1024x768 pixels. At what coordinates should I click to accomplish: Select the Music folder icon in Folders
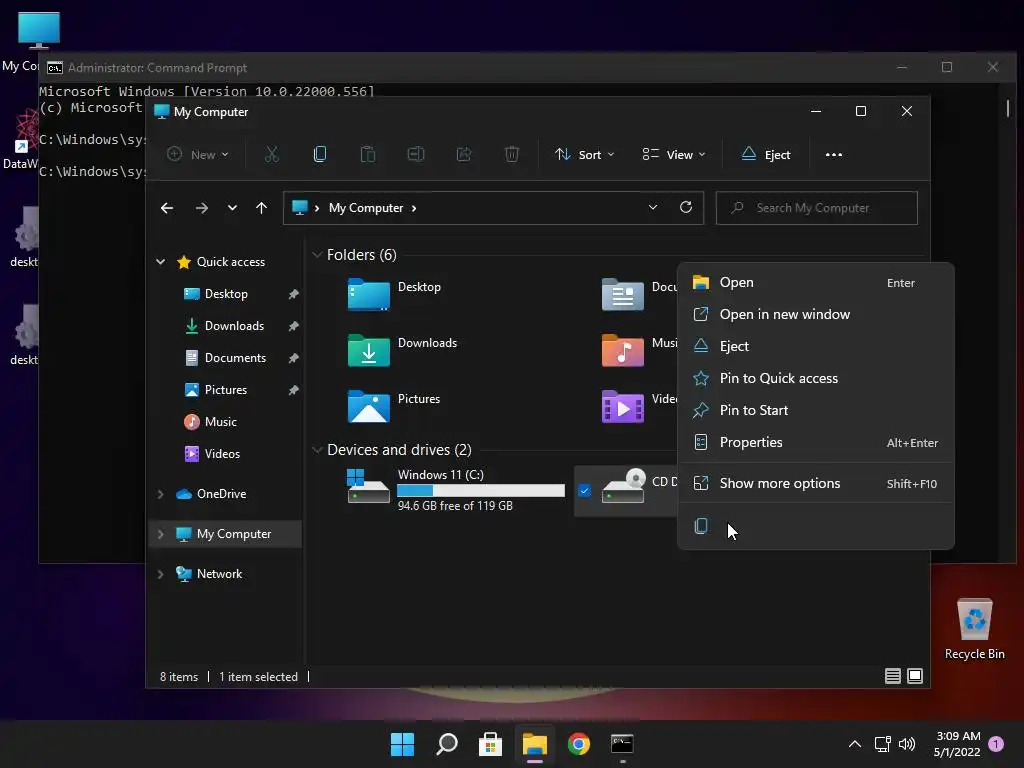click(622, 350)
